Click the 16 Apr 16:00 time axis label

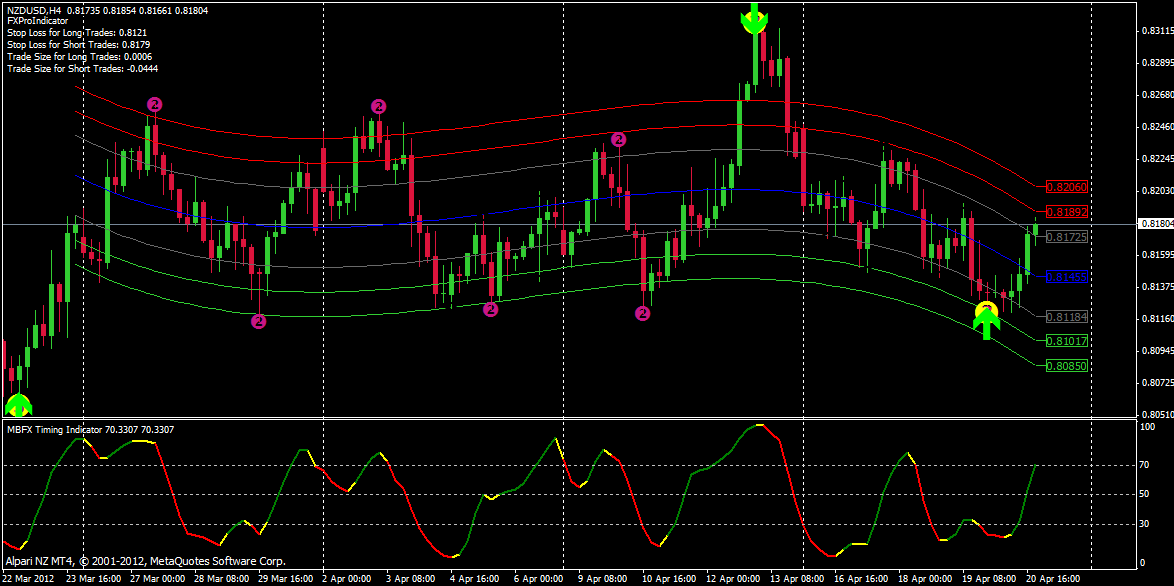click(863, 579)
